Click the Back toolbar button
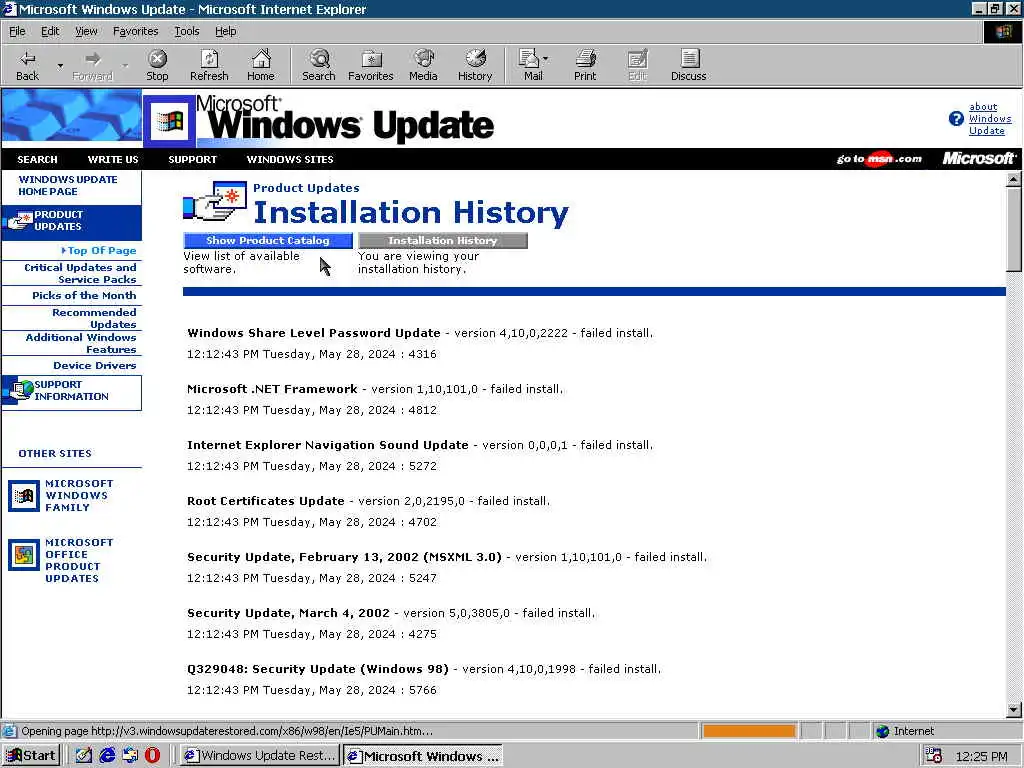1024x768 pixels. (27, 65)
